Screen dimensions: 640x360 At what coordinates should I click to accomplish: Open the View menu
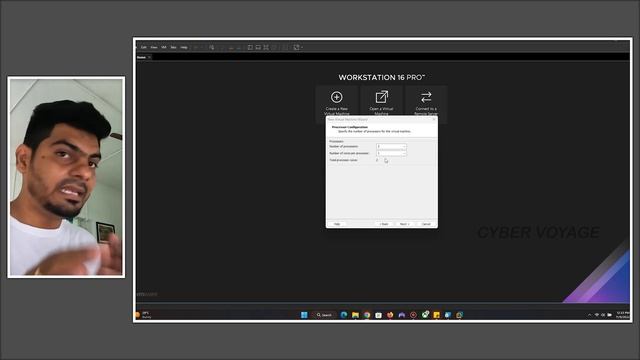(154, 47)
